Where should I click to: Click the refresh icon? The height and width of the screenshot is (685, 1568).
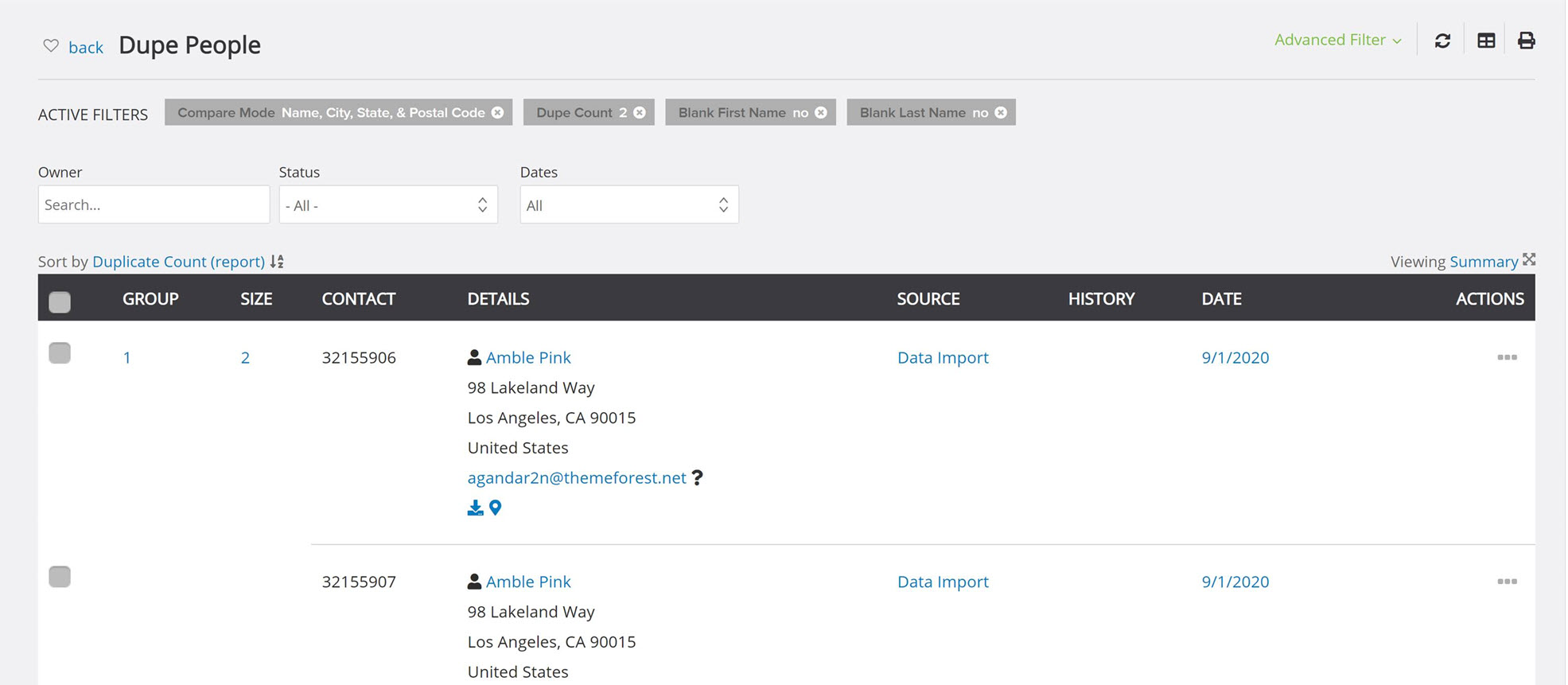point(1442,41)
